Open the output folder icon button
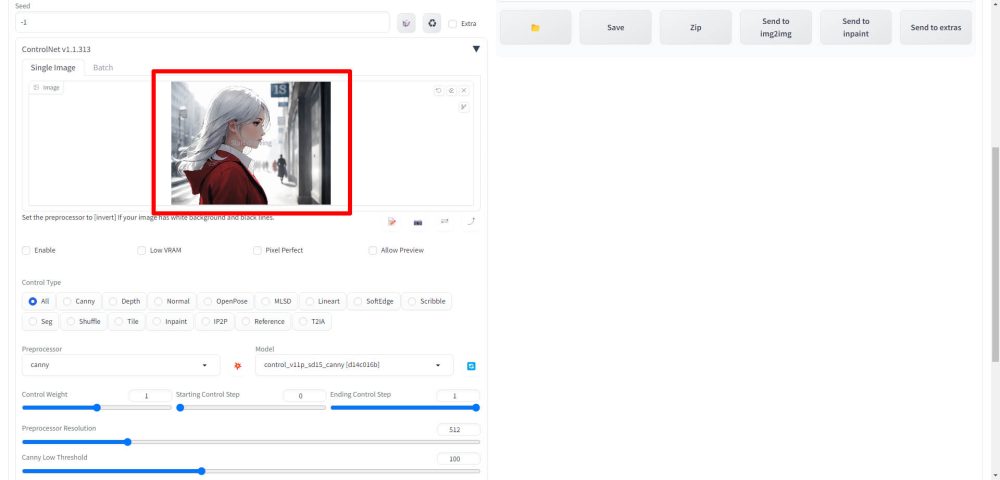Viewport: 1000px width, 480px height. point(535,27)
